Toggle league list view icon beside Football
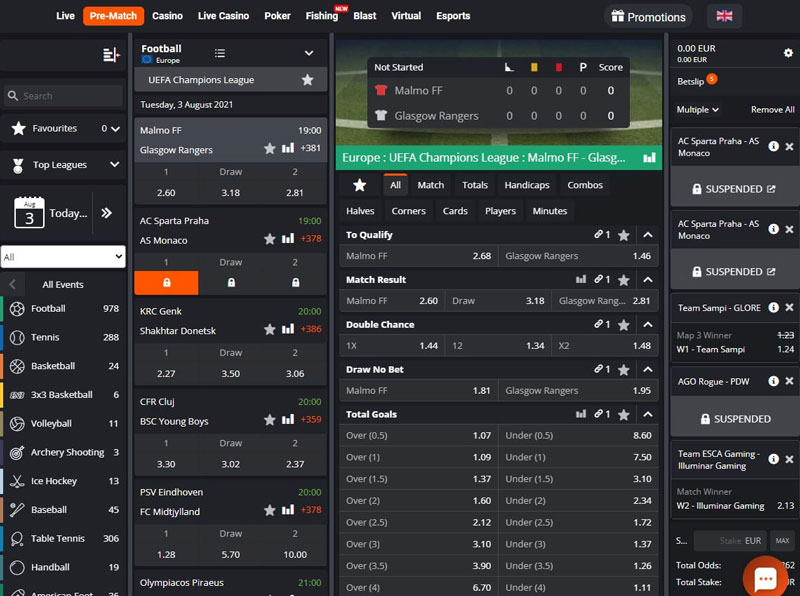The width and height of the screenshot is (800, 596). pos(220,53)
